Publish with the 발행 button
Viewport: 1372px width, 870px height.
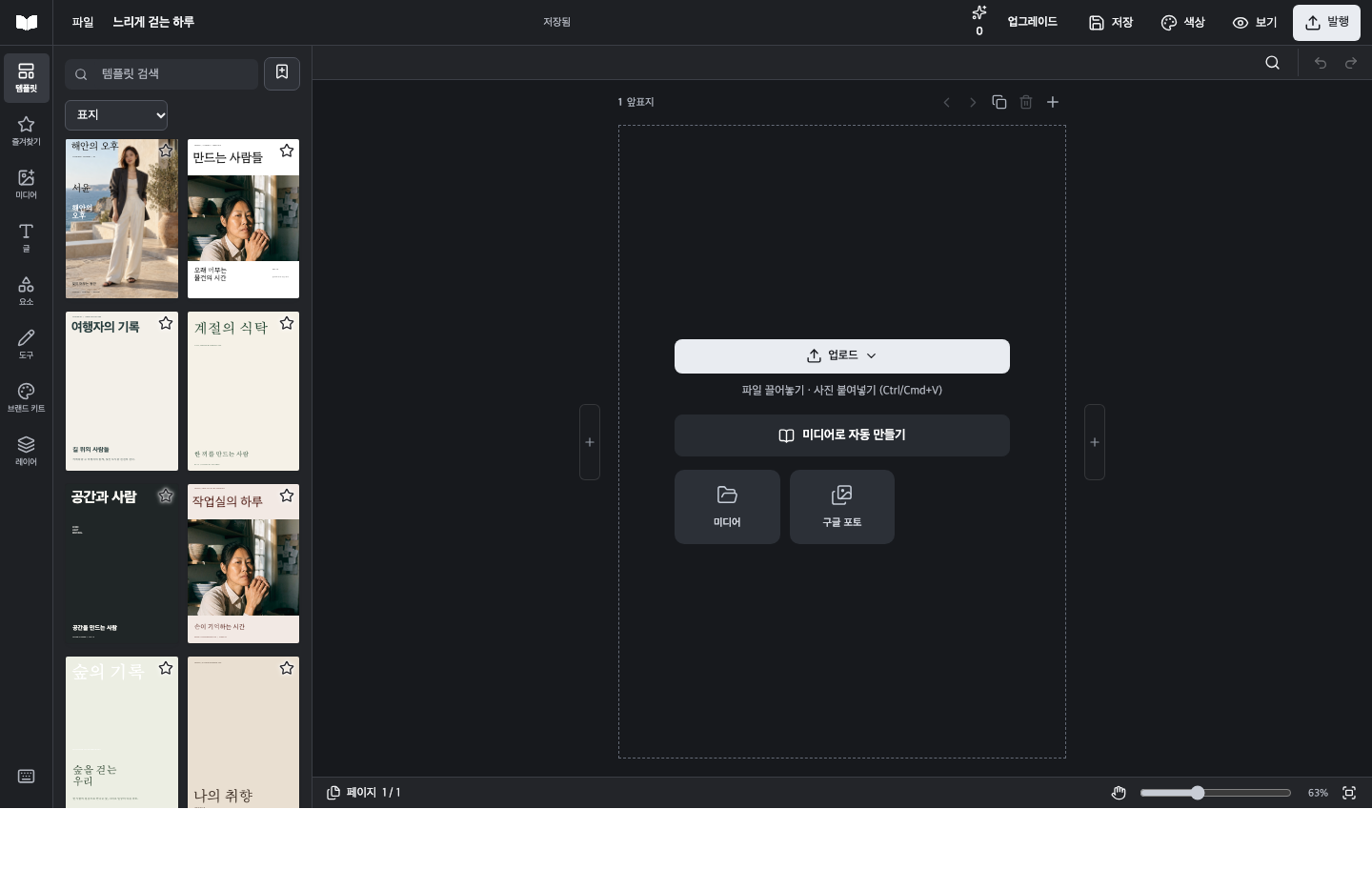(x=1326, y=22)
